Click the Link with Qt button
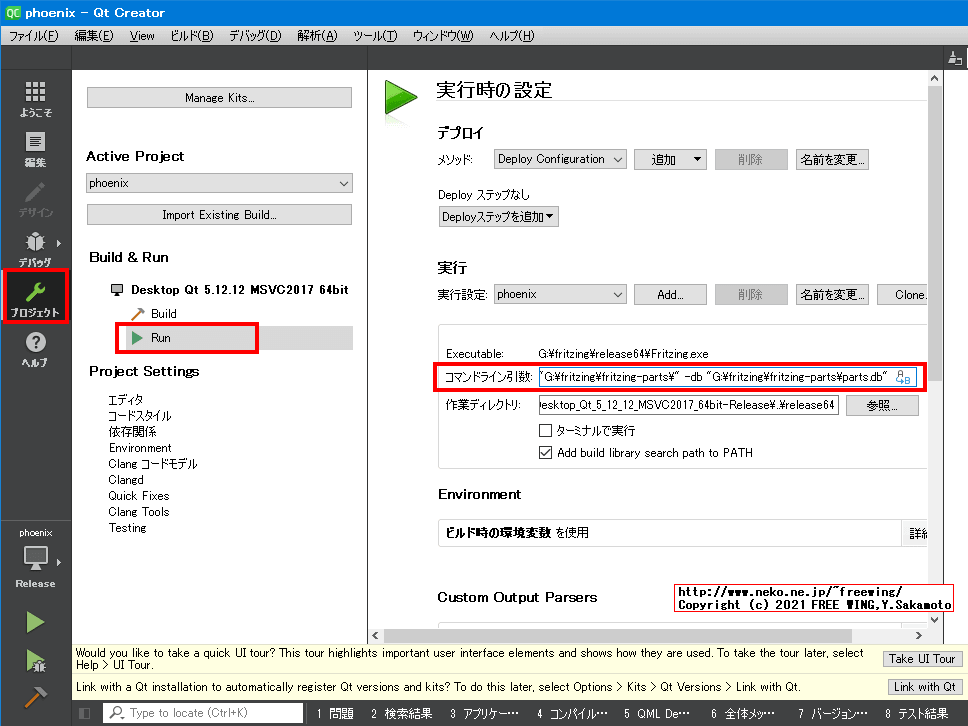The image size is (968, 726). (x=925, y=686)
